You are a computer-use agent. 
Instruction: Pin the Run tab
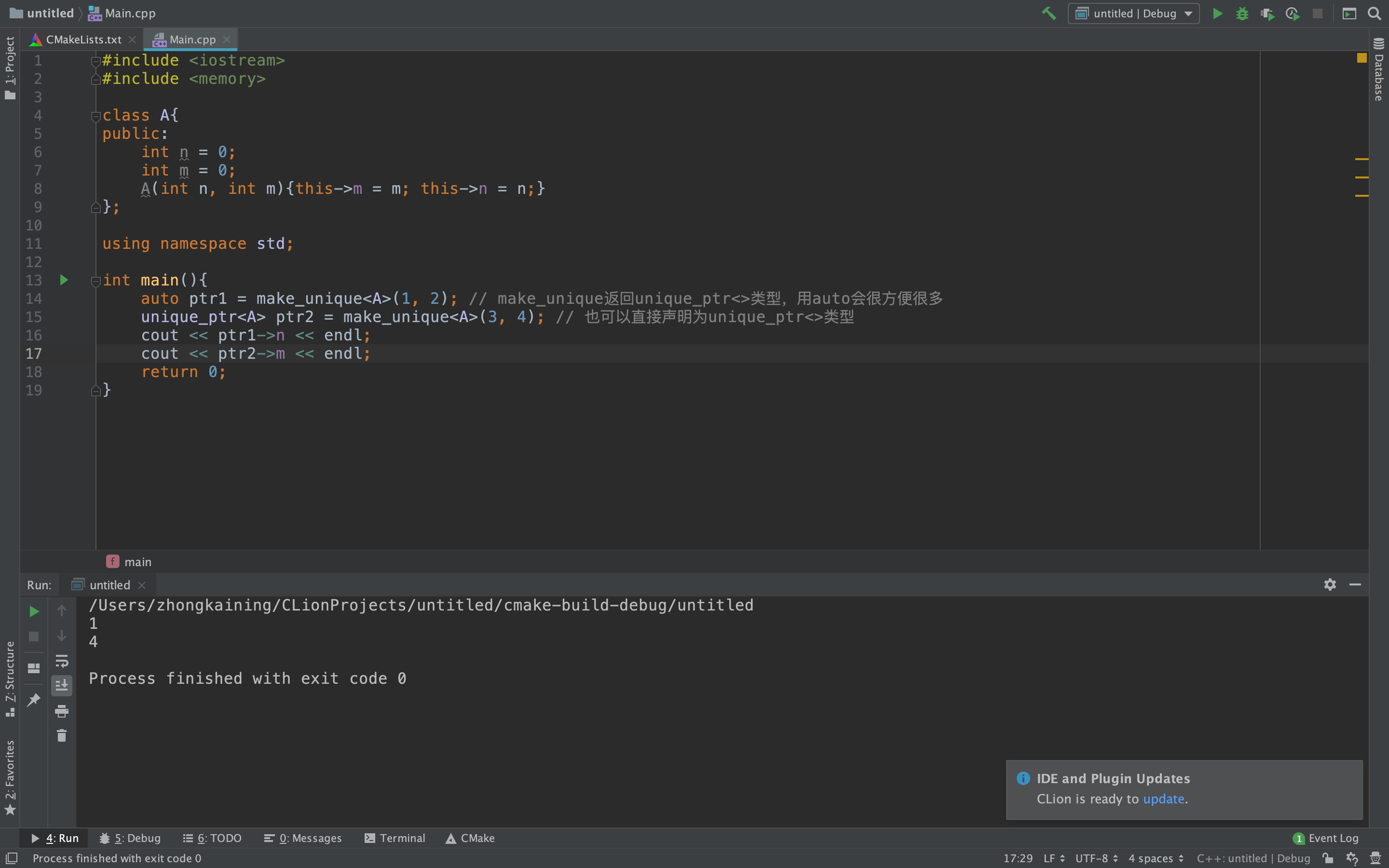point(34,700)
